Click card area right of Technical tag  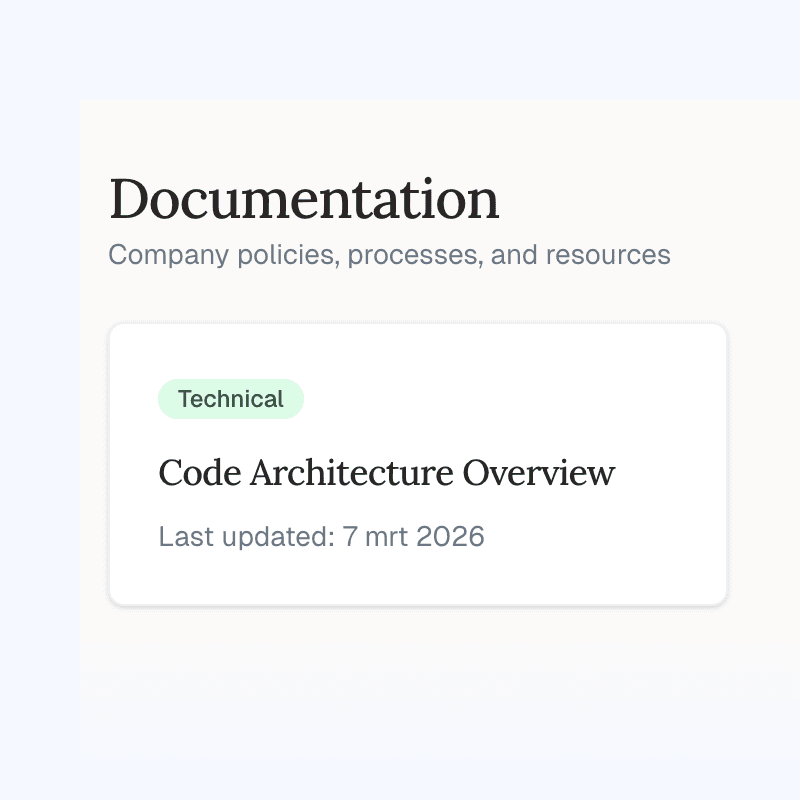pos(520,399)
